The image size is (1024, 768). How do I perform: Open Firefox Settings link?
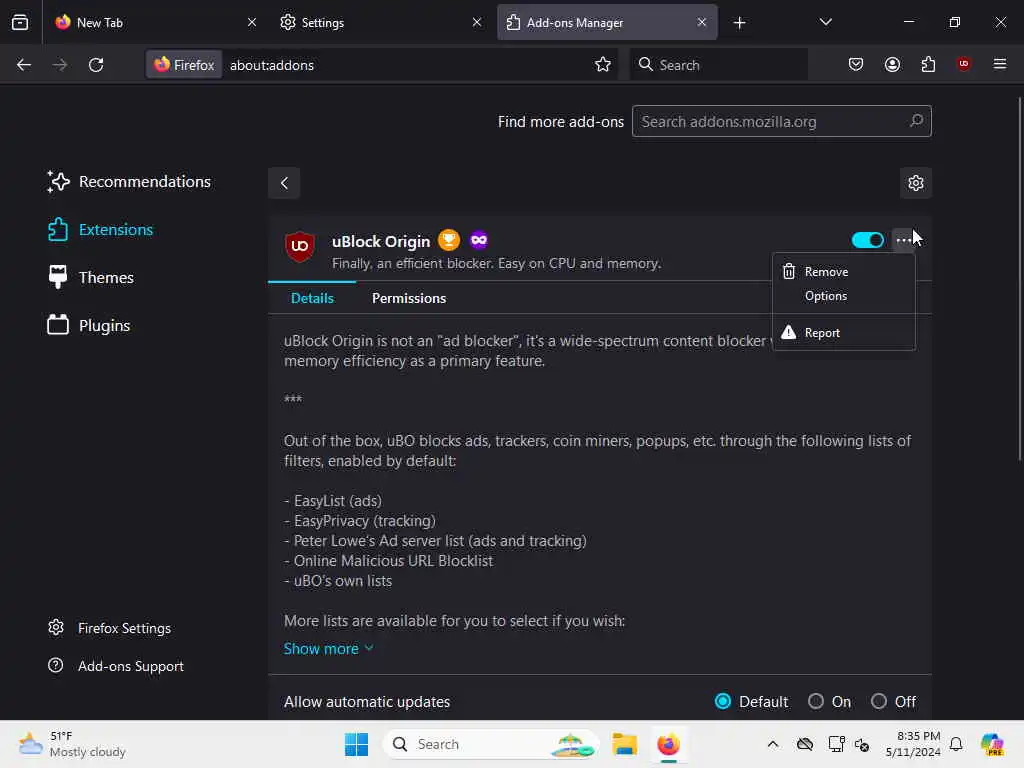point(109,628)
